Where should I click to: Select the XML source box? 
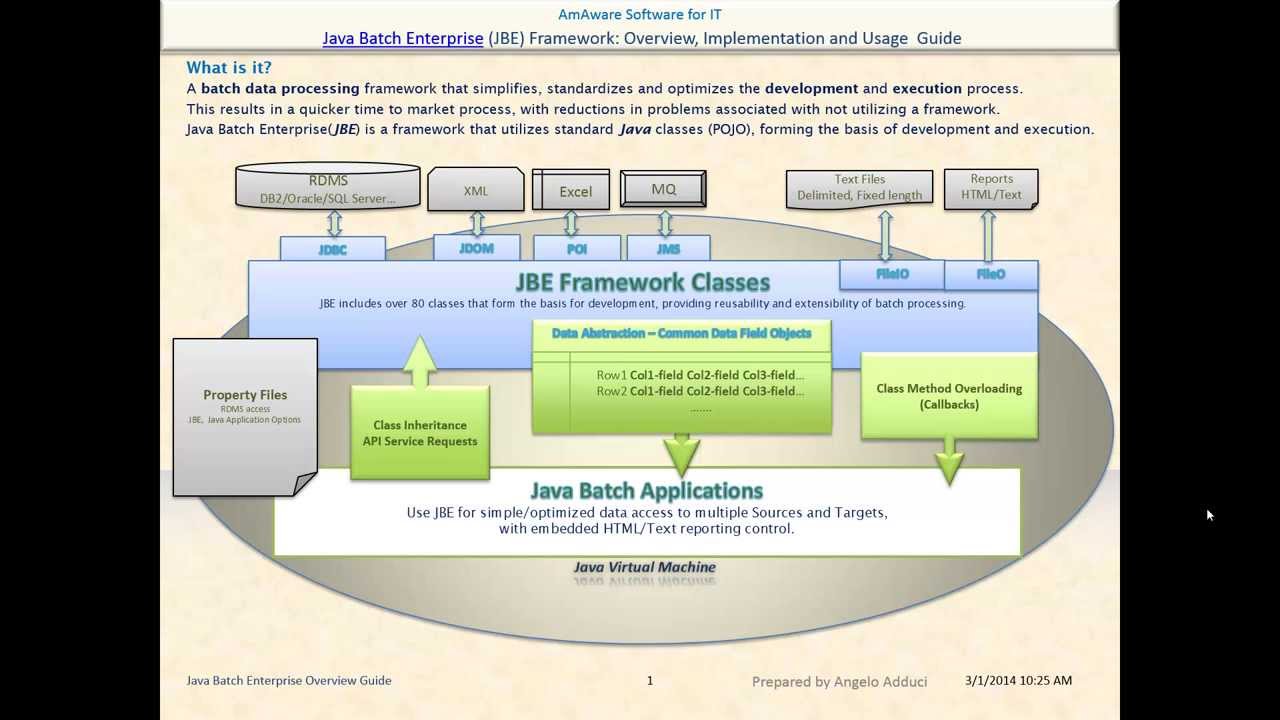click(x=476, y=190)
